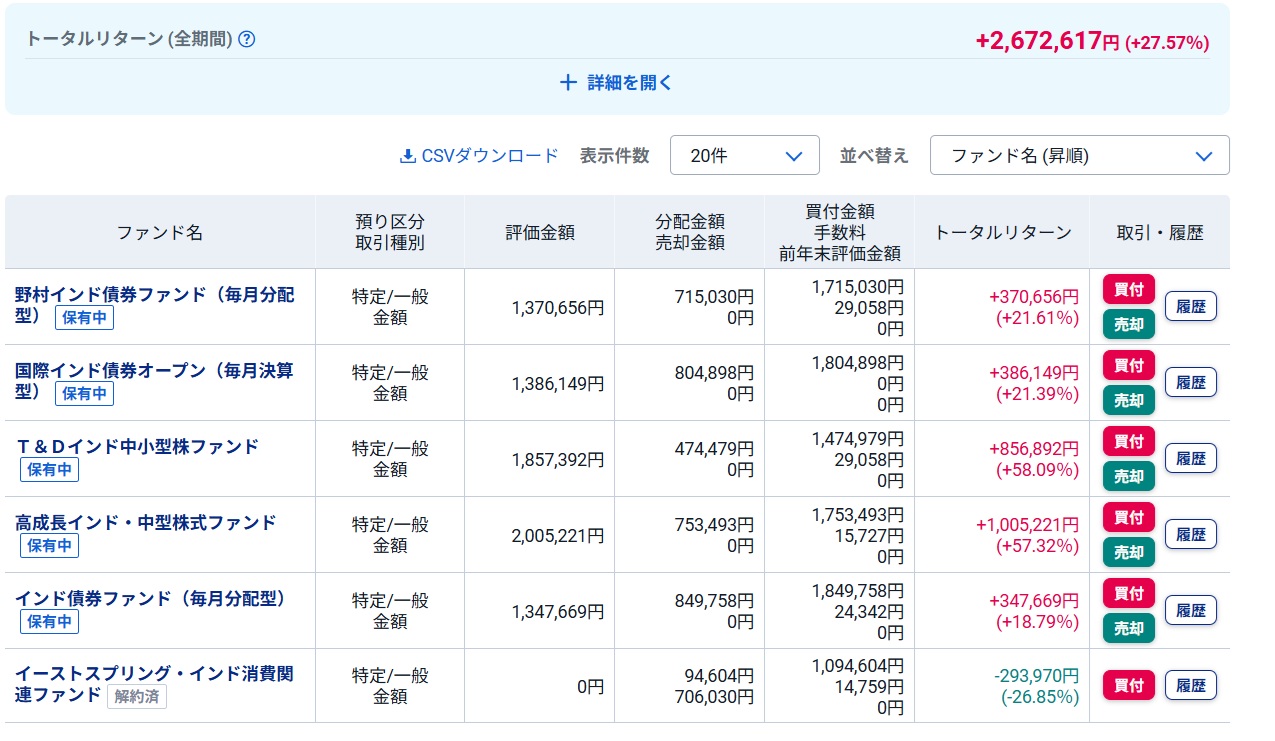
Task: Open 国際インド債券オープン fund link
Action: (154, 371)
